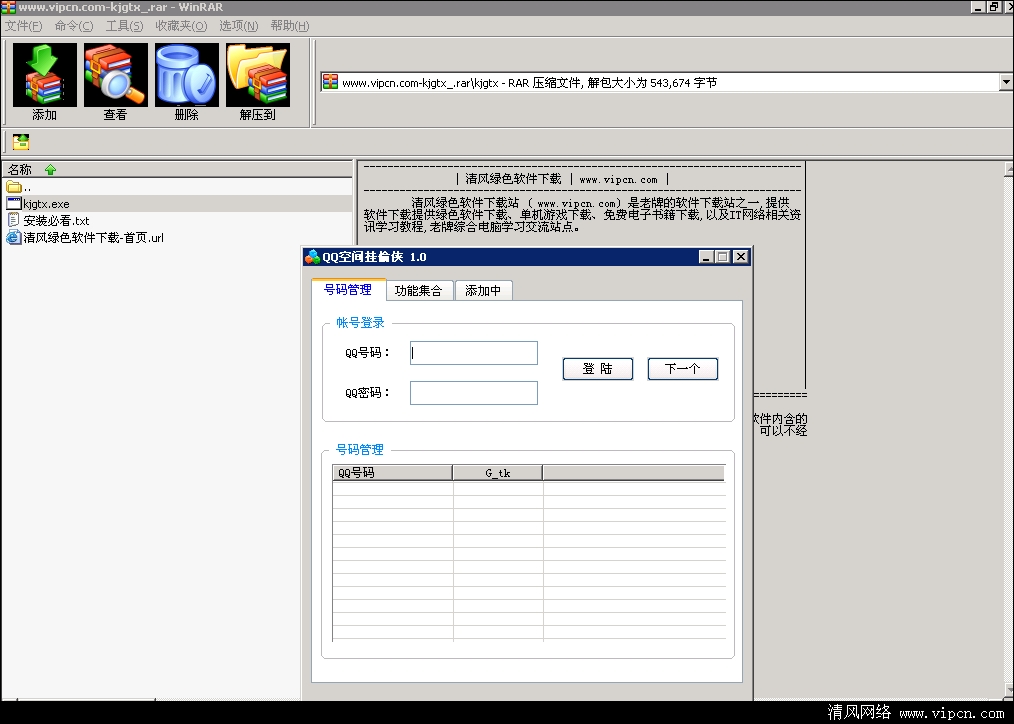Close the QQ空间挂偷侠 window

tap(740, 257)
